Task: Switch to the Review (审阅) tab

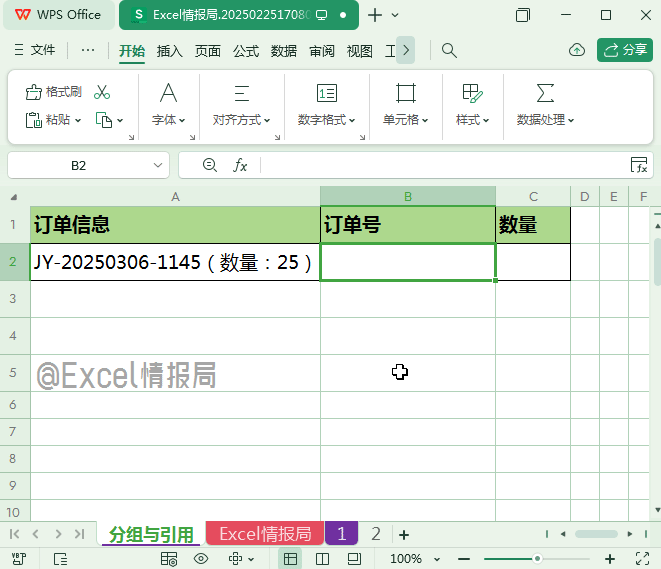Action: click(322, 51)
